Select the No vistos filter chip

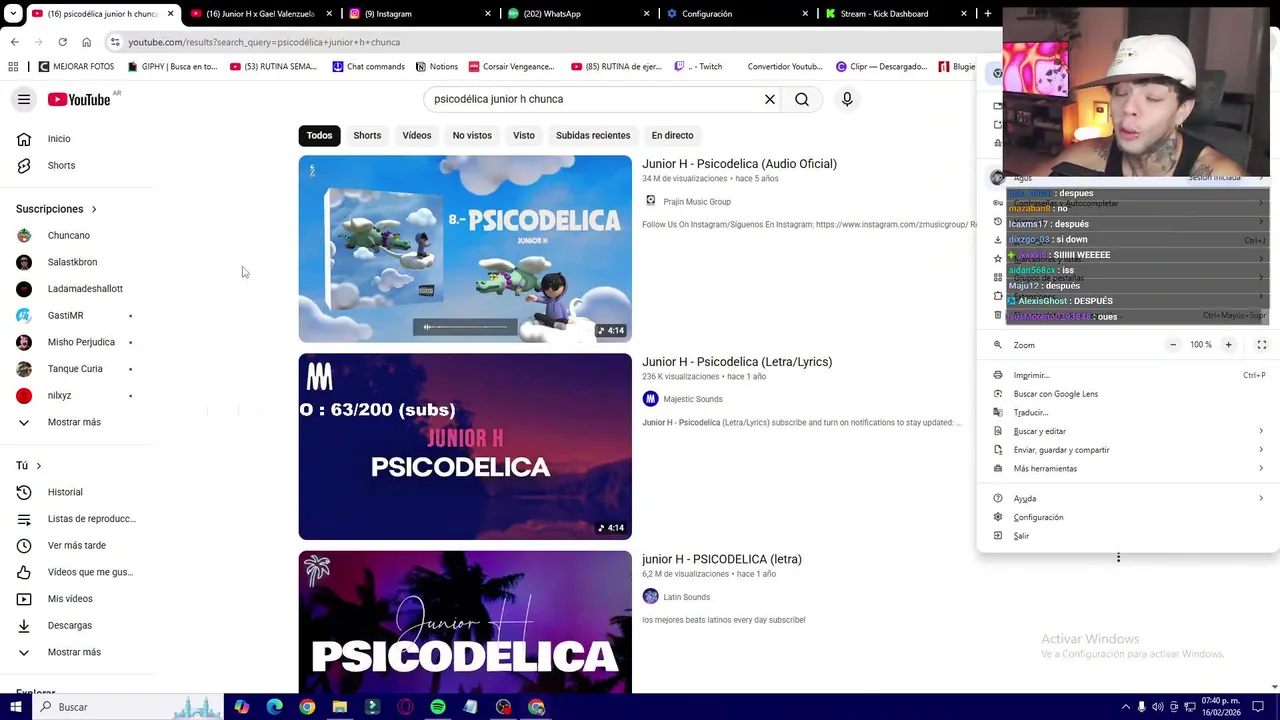point(472,135)
